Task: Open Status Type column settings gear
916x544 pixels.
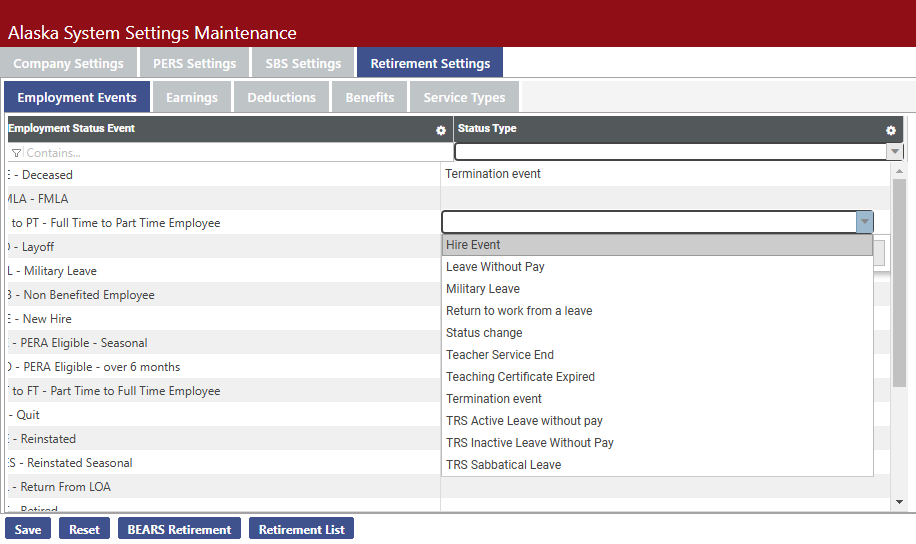Action: 891,131
